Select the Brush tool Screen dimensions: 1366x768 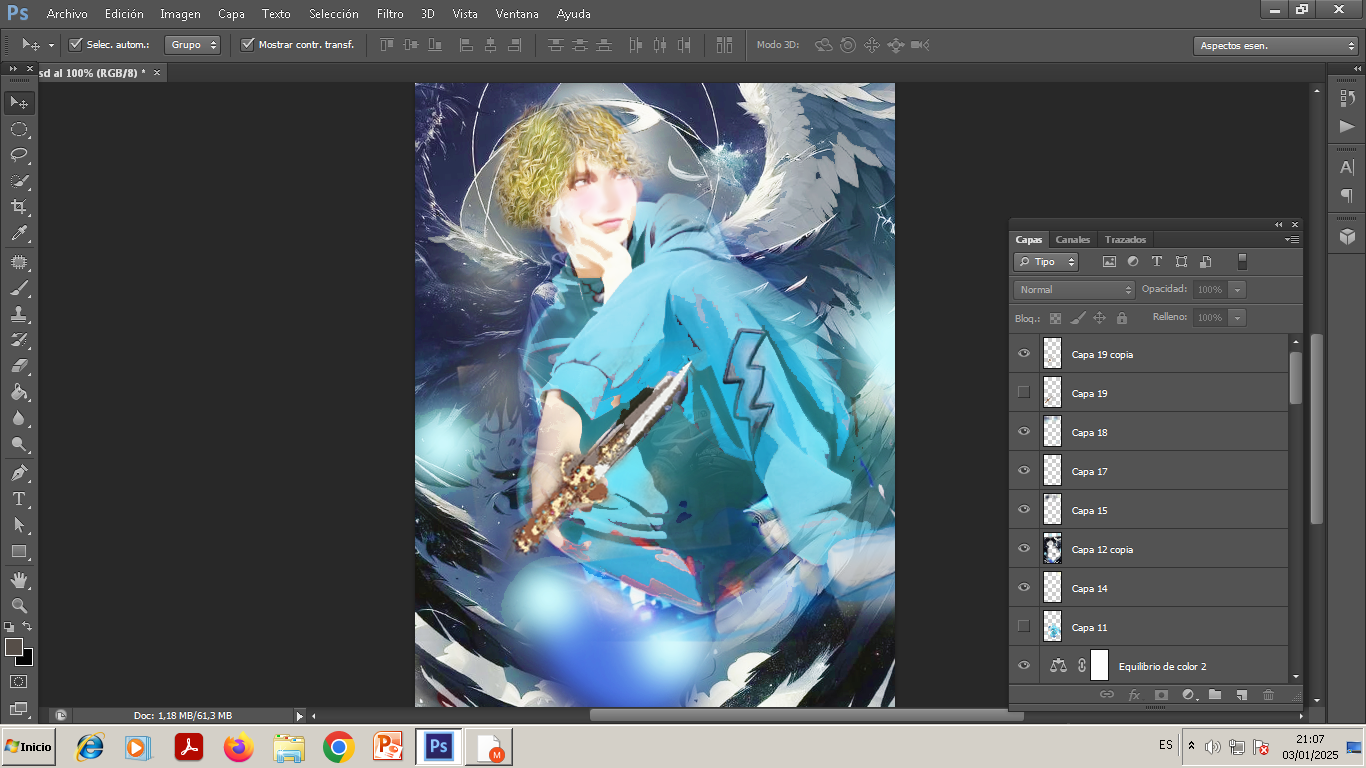19,288
